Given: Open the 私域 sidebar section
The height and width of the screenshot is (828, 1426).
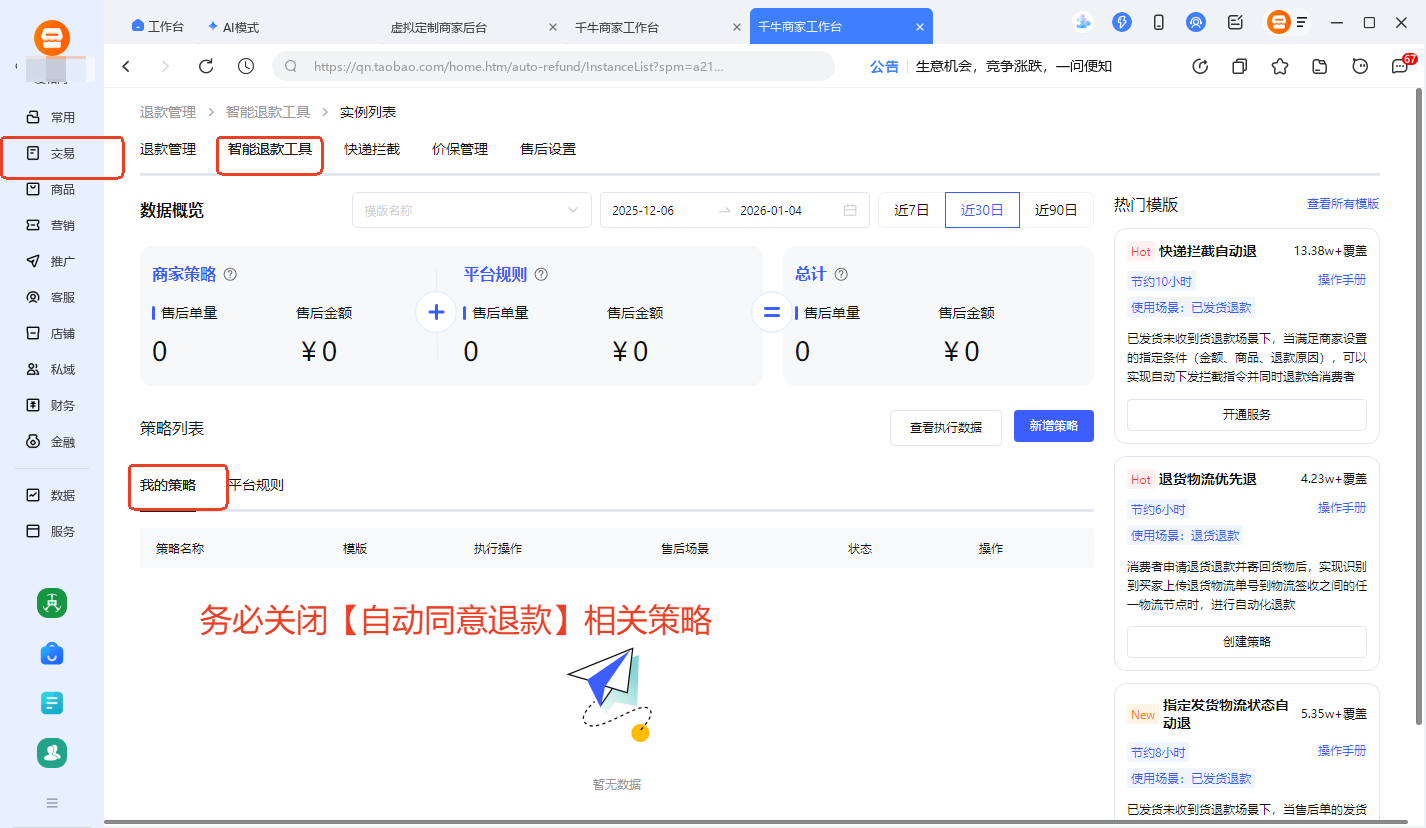Looking at the screenshot, I should (x=51, y=369).
